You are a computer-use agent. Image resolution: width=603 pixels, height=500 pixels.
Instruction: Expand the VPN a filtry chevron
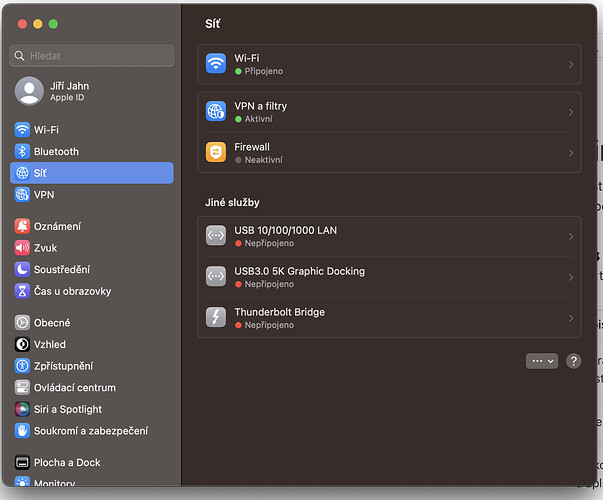pyautogui.click(x=570, y=113)
